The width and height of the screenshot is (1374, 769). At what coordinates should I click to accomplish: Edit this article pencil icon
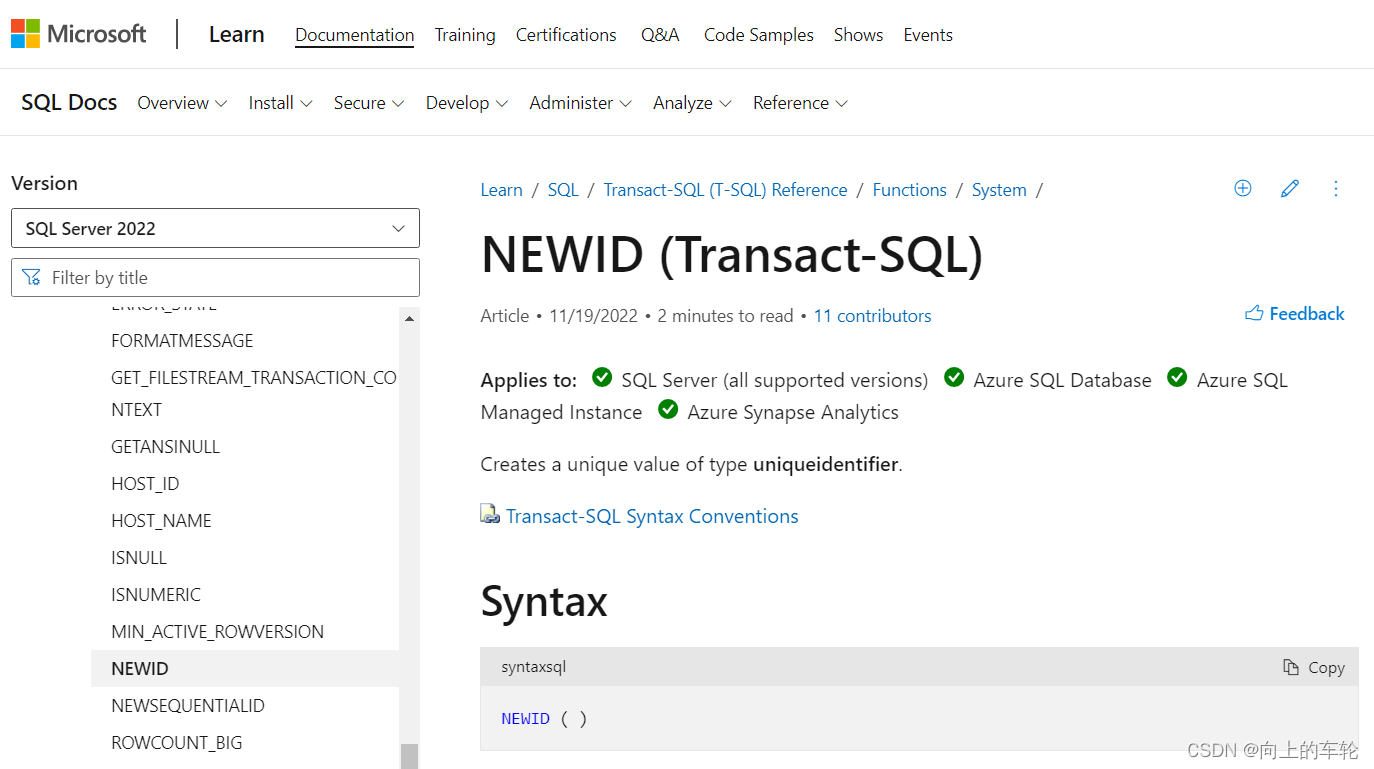click(x=1290, y=188)
